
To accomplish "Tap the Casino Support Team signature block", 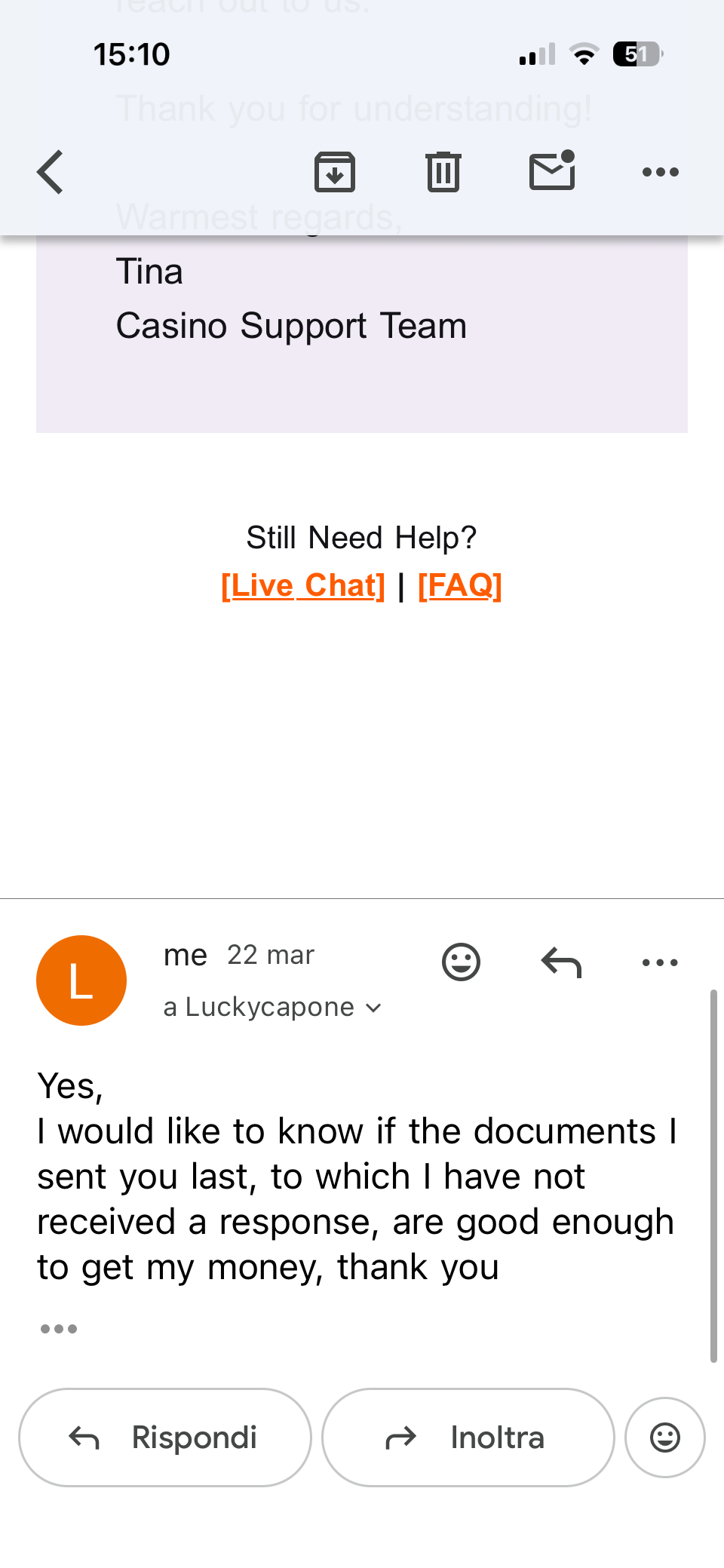I will [291, 326].
